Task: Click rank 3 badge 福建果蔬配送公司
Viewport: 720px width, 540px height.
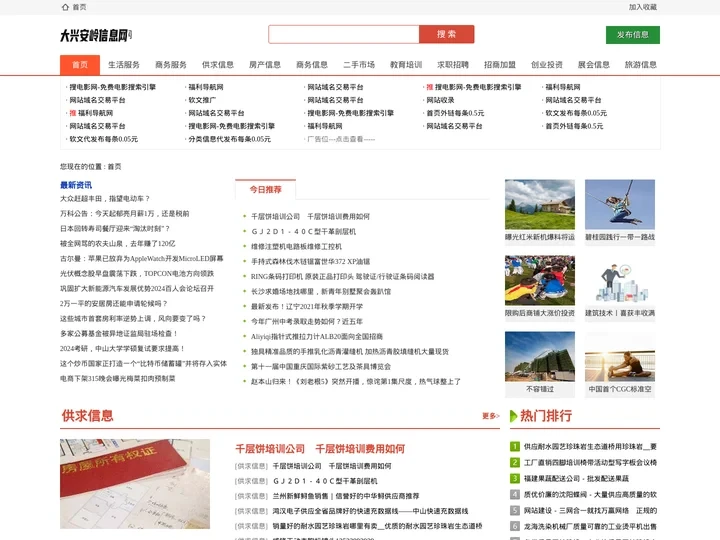Action: click(x=515, y=478)
